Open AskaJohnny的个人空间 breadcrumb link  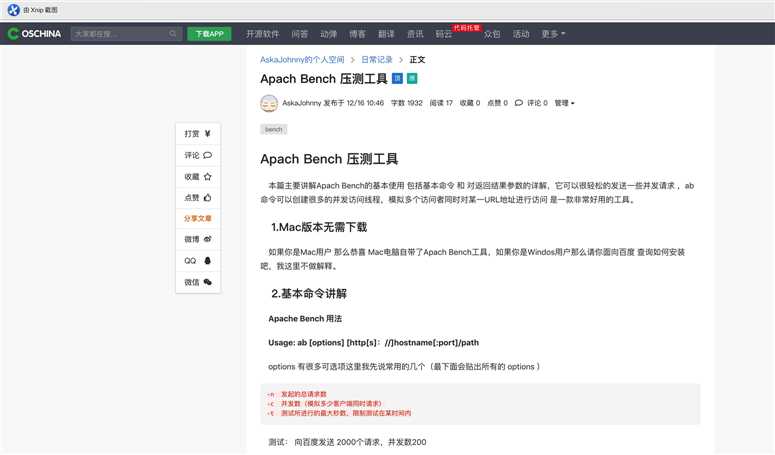tap(302, 60)
